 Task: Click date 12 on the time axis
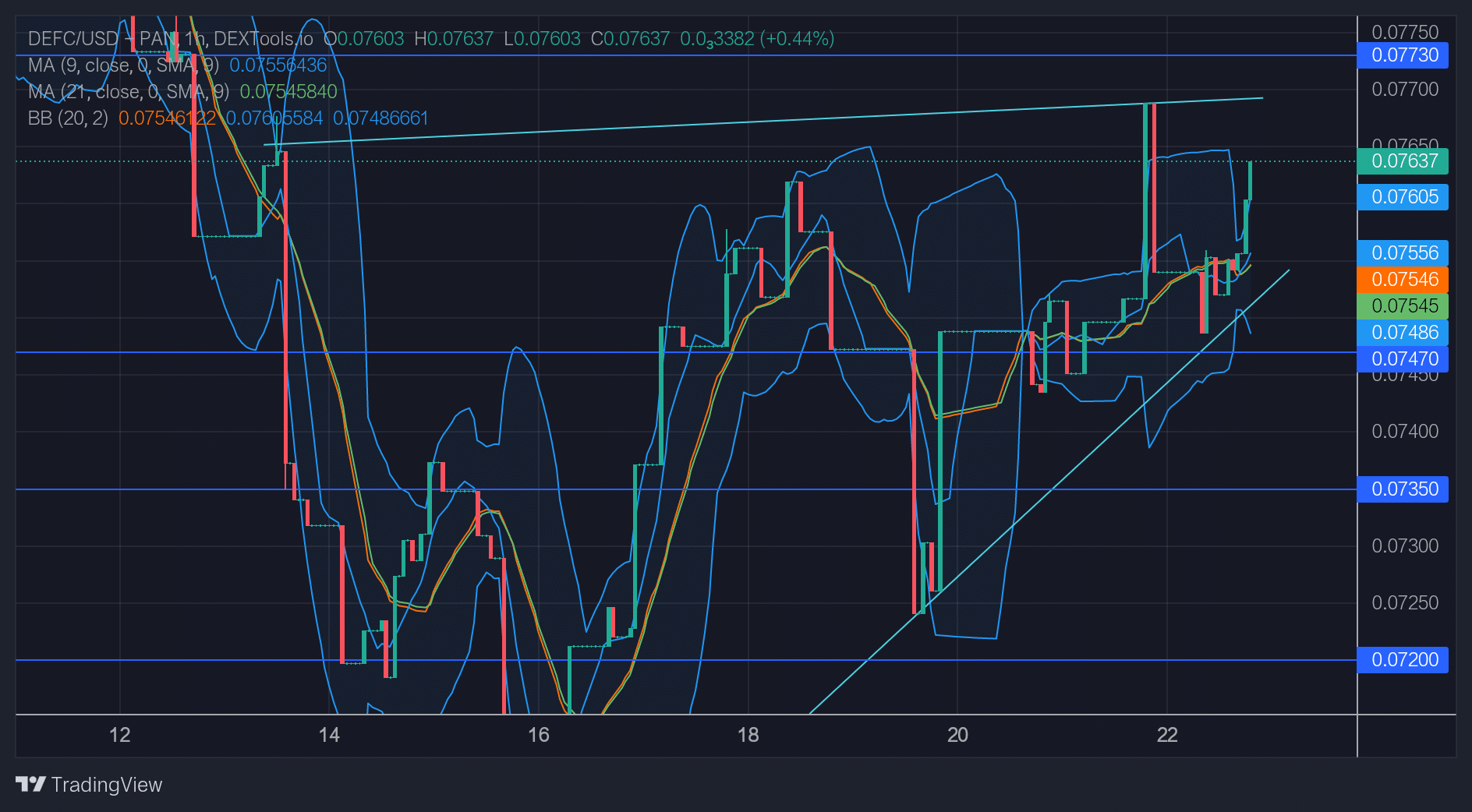119,735
